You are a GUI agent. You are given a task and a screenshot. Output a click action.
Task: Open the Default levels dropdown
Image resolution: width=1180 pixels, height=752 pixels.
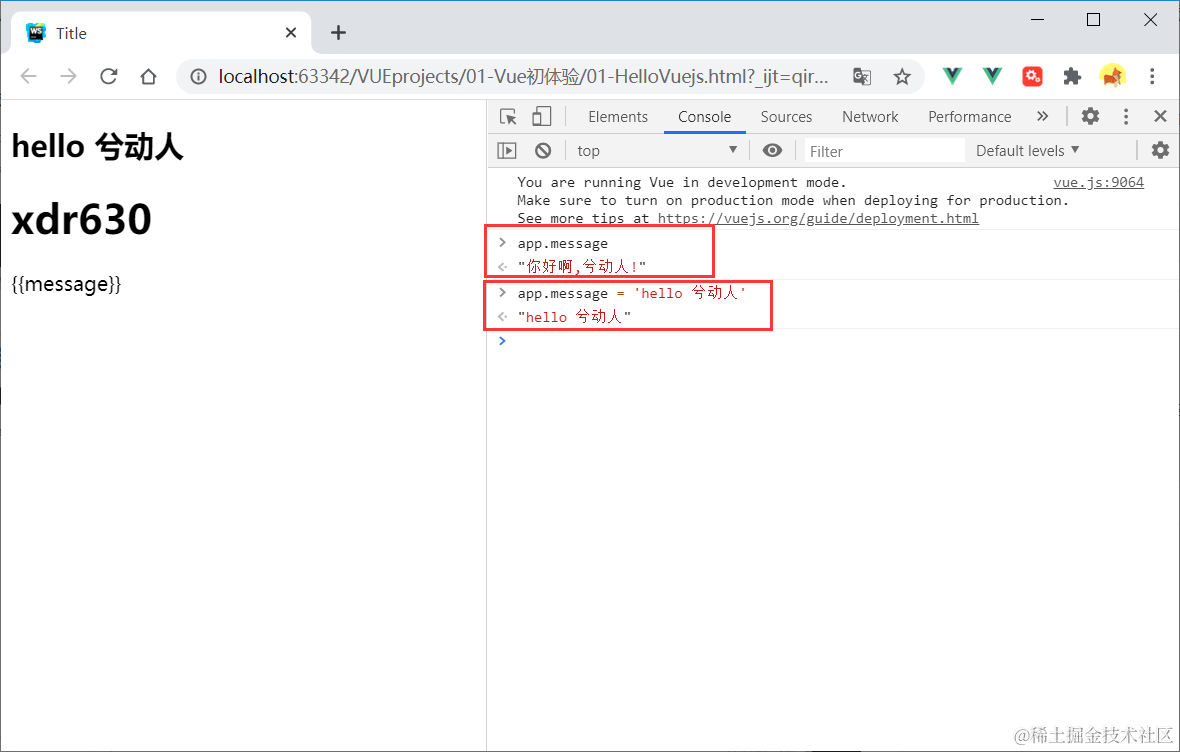click(x=1027, y=151)
